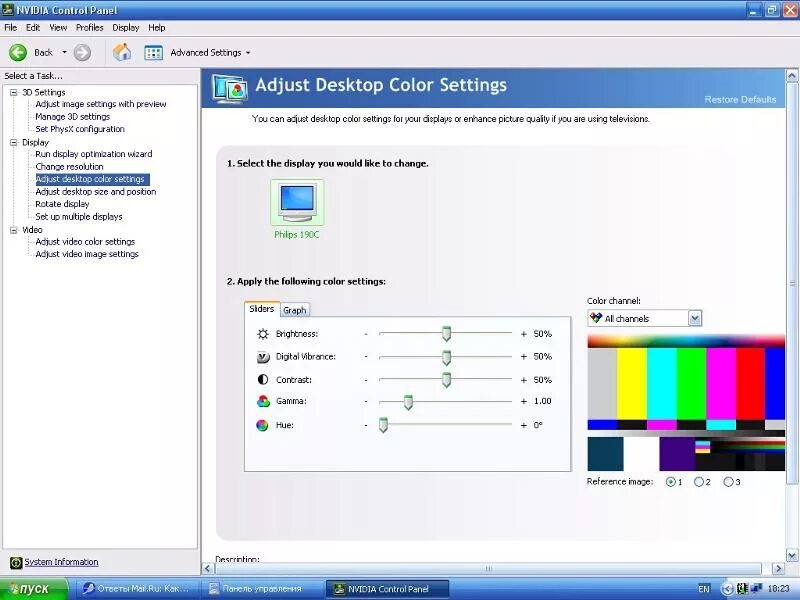Select reference image 1 radio button

pyautogui.click(x=670, y=482)
